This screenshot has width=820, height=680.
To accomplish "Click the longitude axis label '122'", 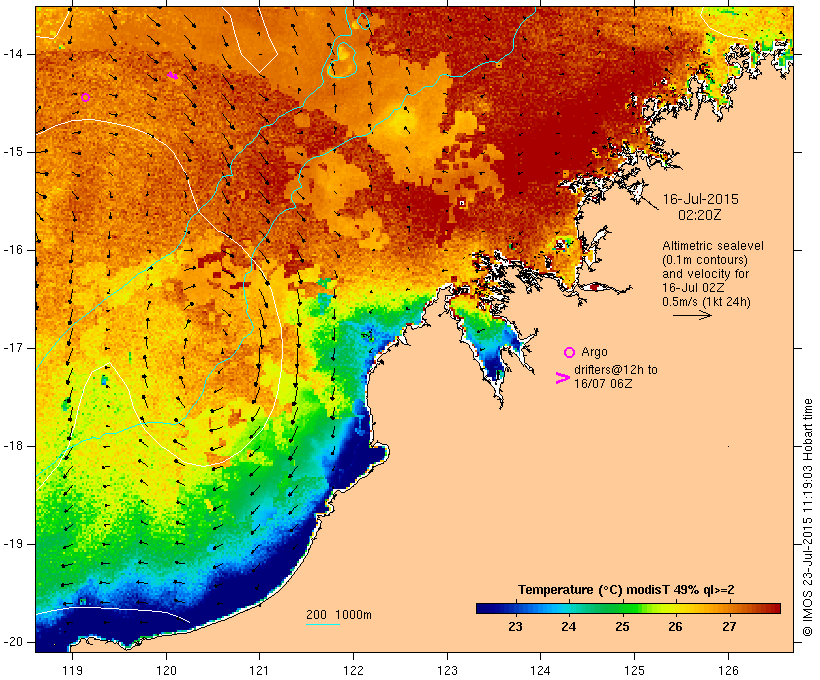I will pyautogui.click(x=354, y=671).
